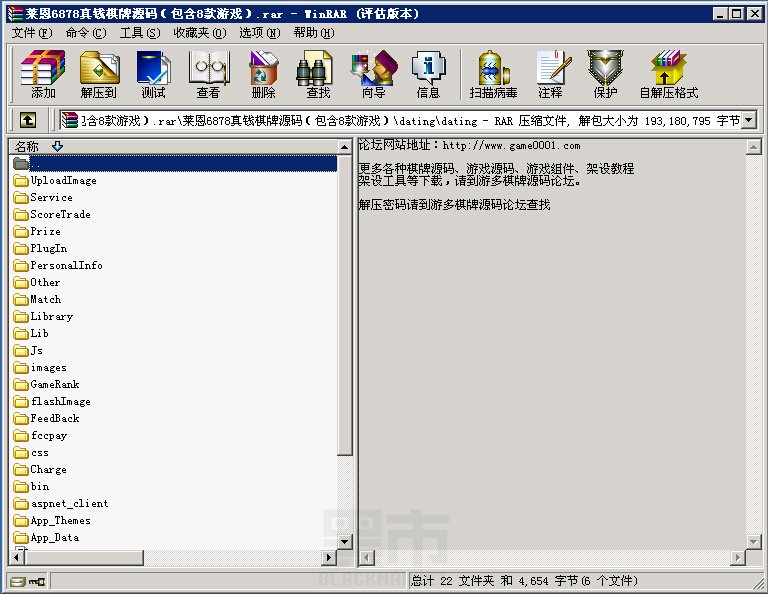This screenshot has width=768, height=594.
Task: Click the 保护 (Protect) shield icon
Action: coord(605,73)
